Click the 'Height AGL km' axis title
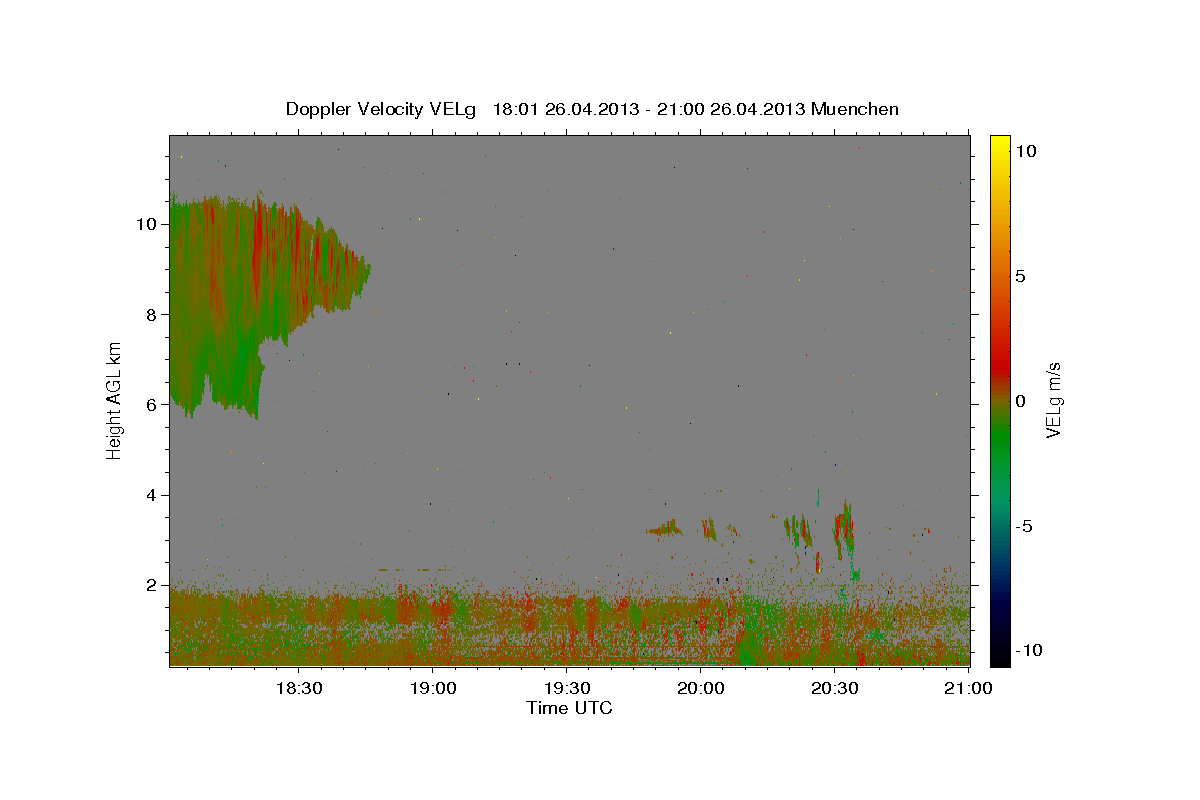The image size is (1200, 800). (114, 400)
